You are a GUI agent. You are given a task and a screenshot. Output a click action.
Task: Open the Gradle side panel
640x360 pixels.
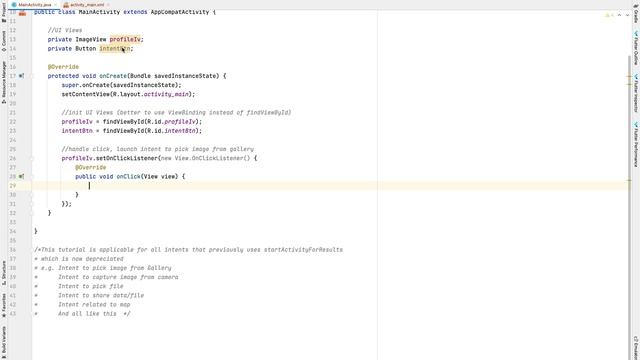tap(636, 14)
